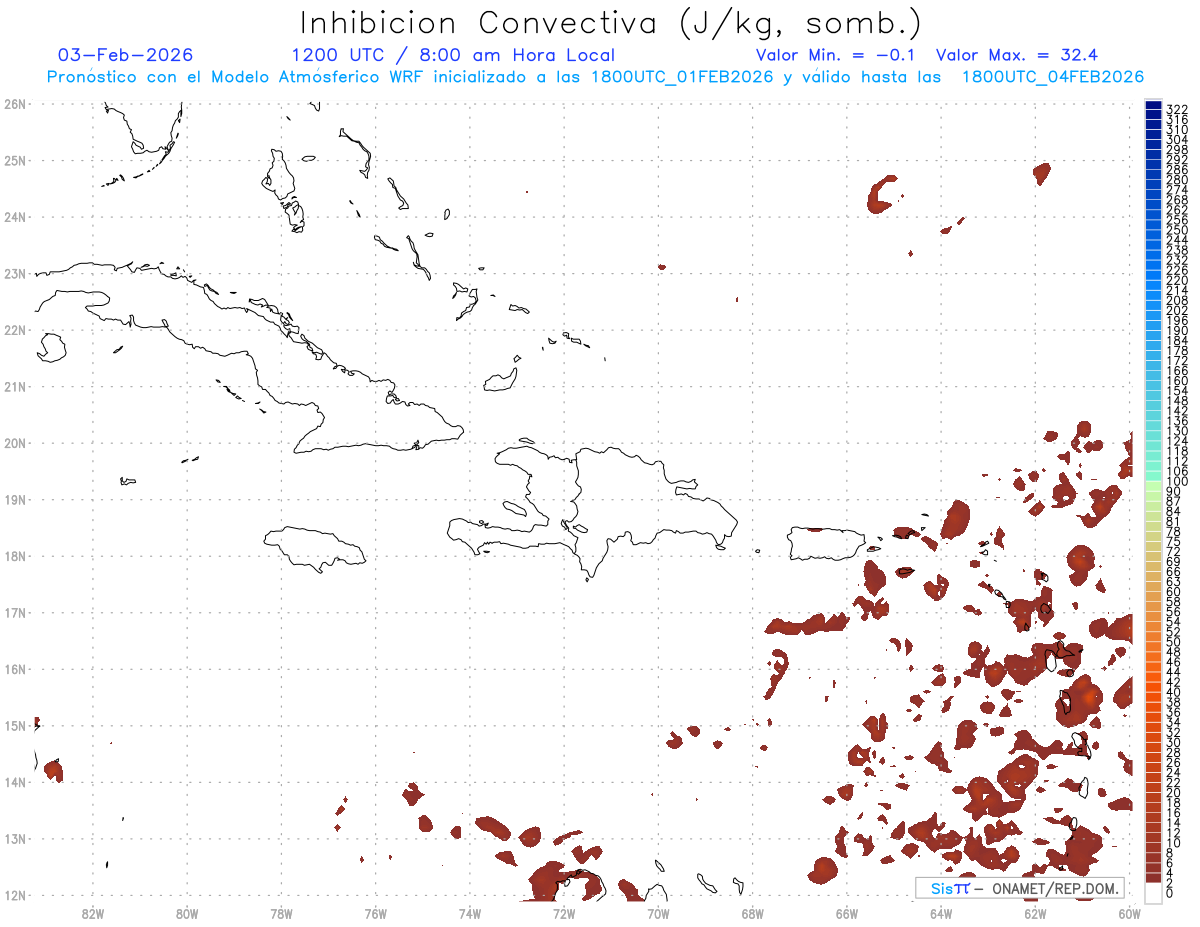Click the 'Pronóstico con el Modelo Atmósferico WRF' line
This screenshot has width=1200, height=927.
[595, 77]
